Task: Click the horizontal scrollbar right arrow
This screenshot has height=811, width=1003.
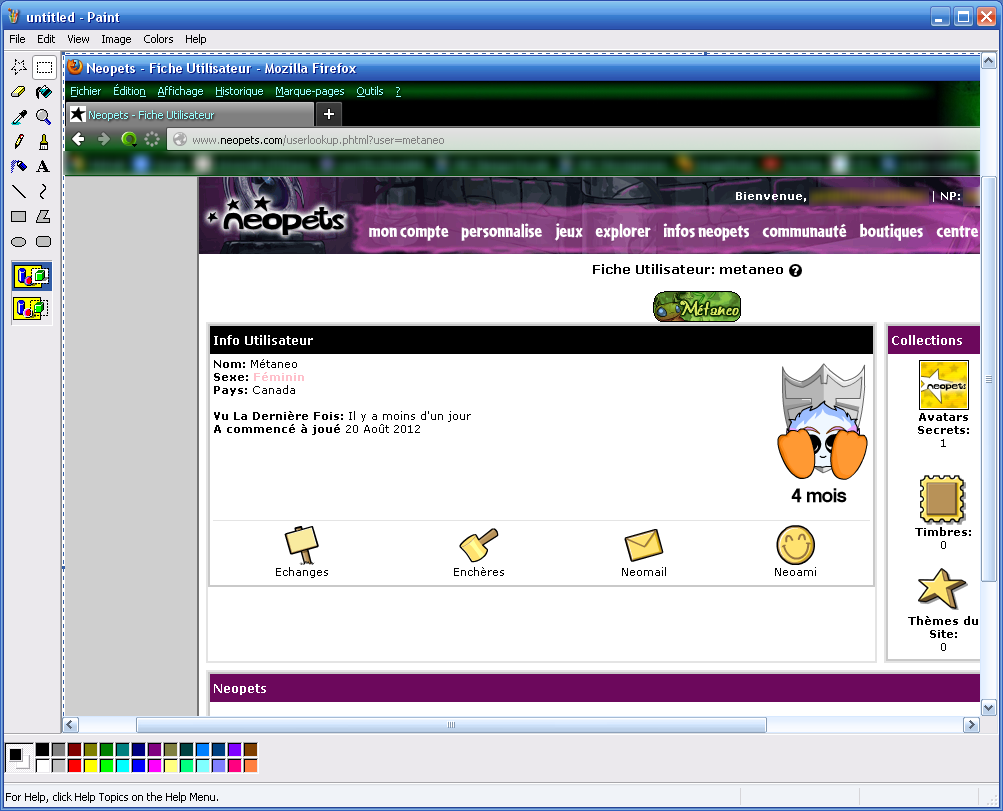Action: [x=972, y=725]
